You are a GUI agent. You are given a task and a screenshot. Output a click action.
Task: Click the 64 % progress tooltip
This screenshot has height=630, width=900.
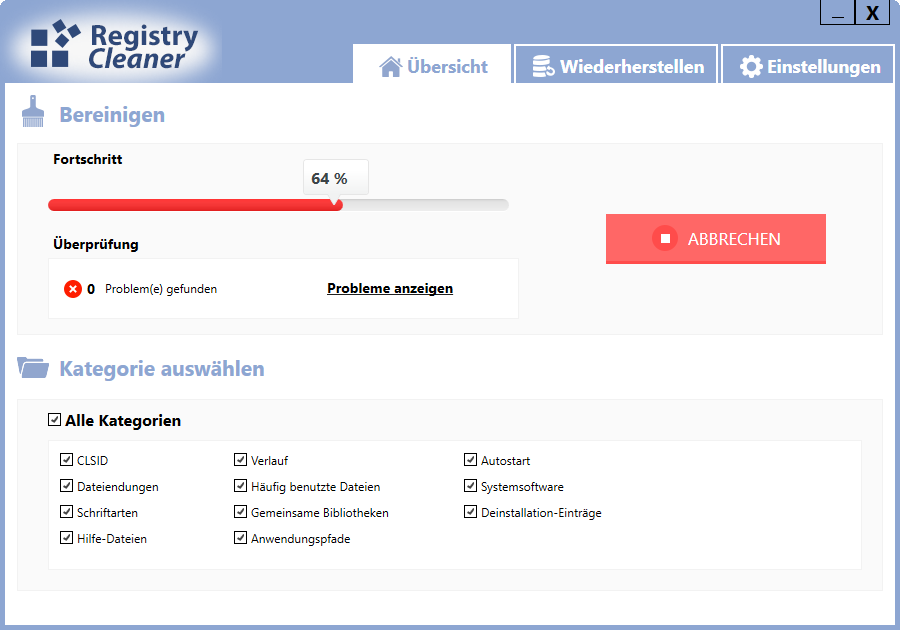tap(335, 178)
